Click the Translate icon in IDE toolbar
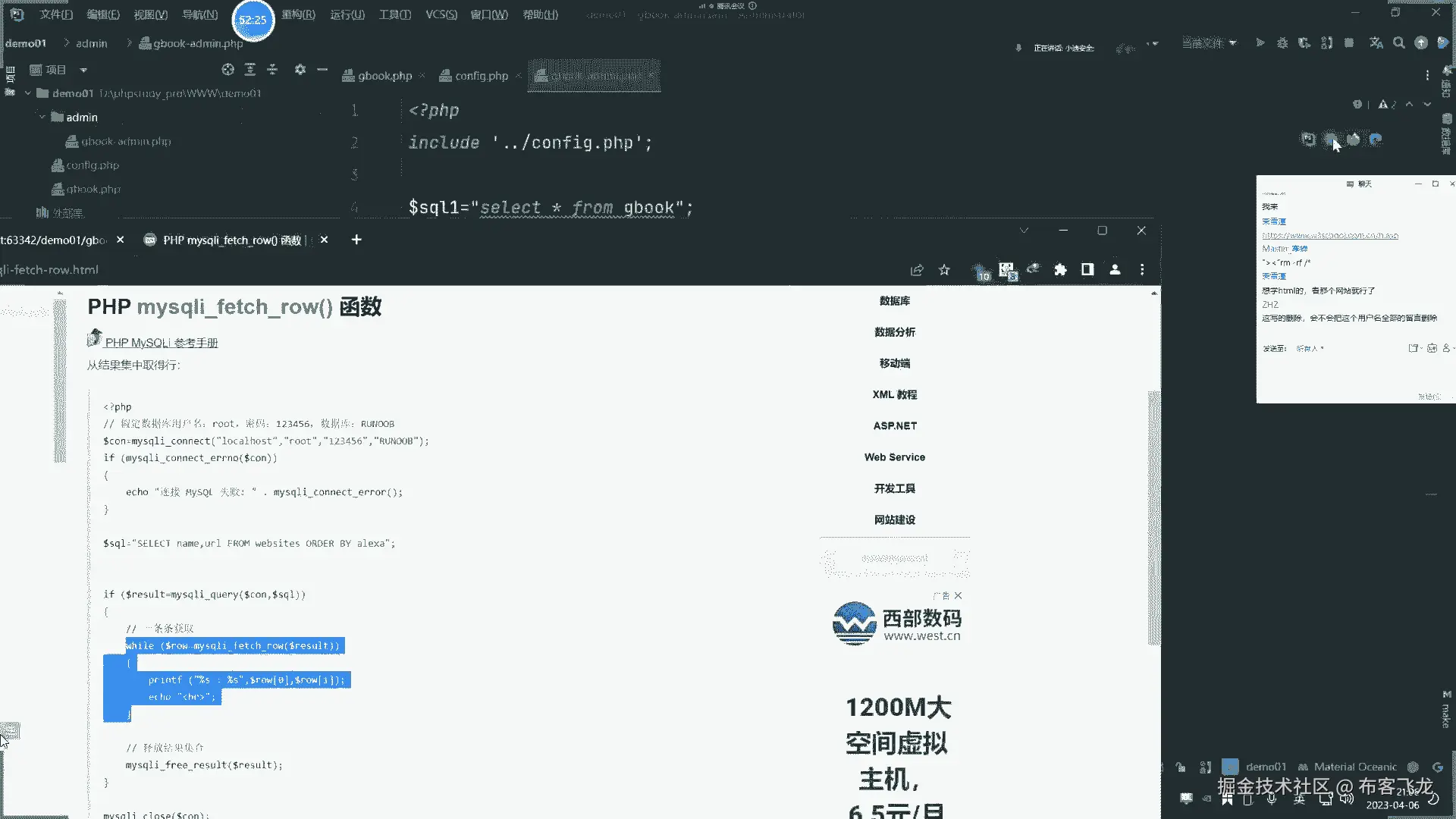The width and height of the screenshot is (1456, 819). pos(1376,43)
